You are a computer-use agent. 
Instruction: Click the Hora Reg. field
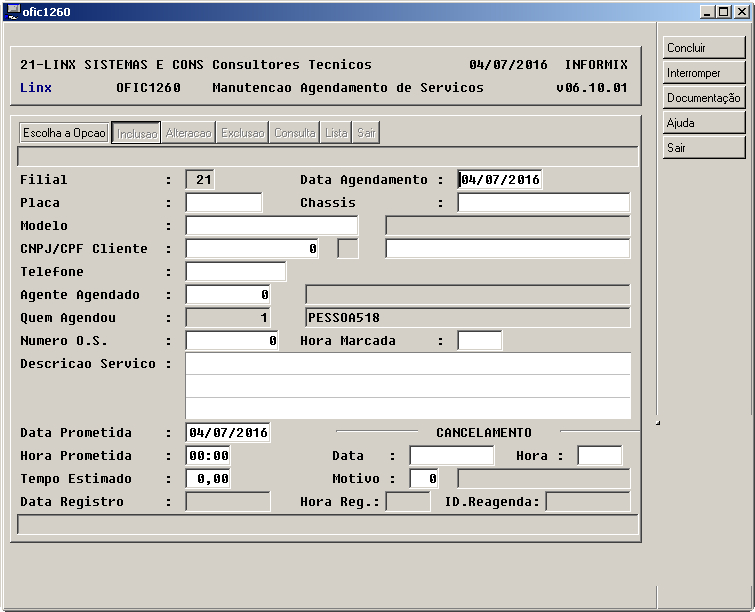click(408, 502)
